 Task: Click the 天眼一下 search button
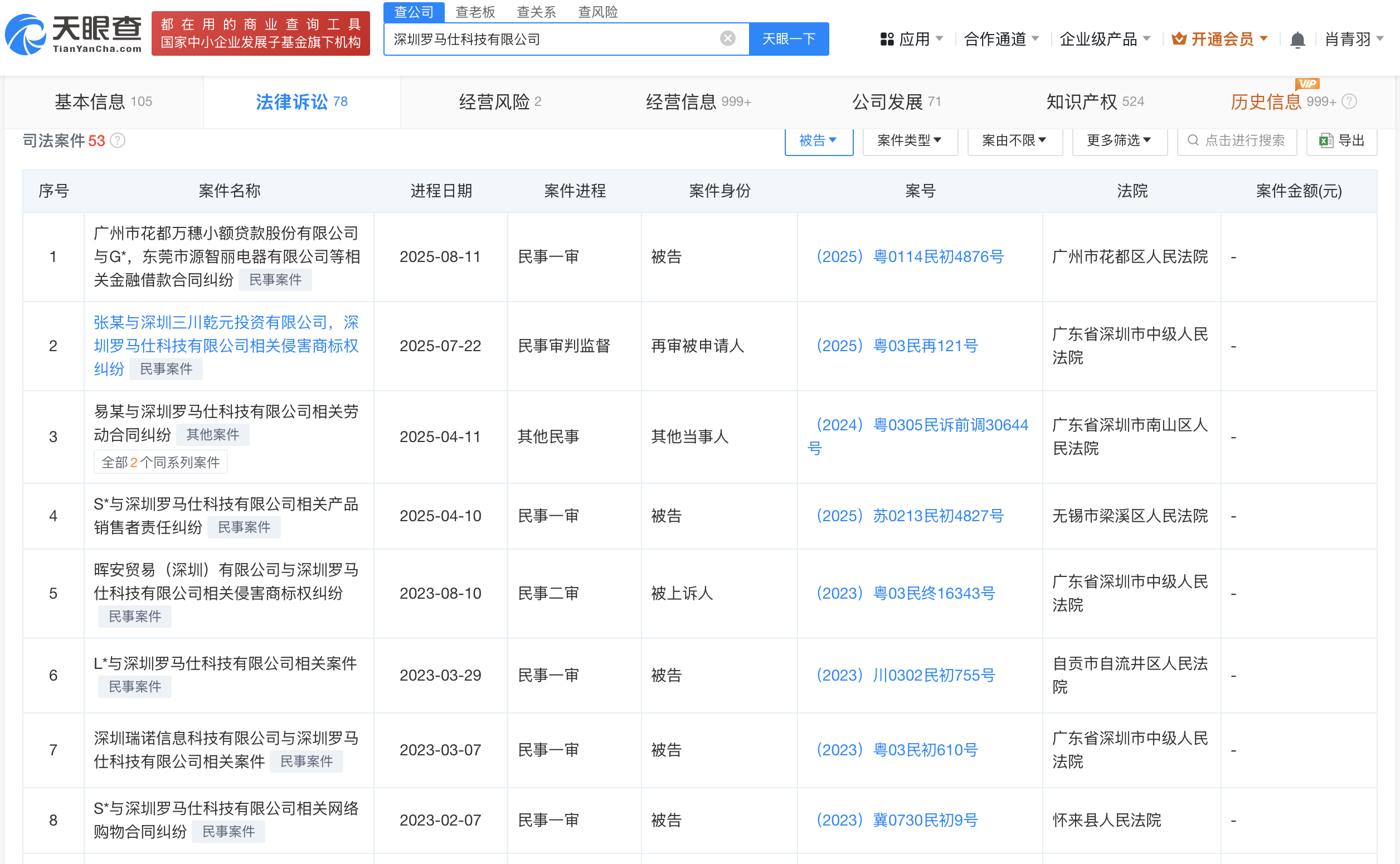788,39
